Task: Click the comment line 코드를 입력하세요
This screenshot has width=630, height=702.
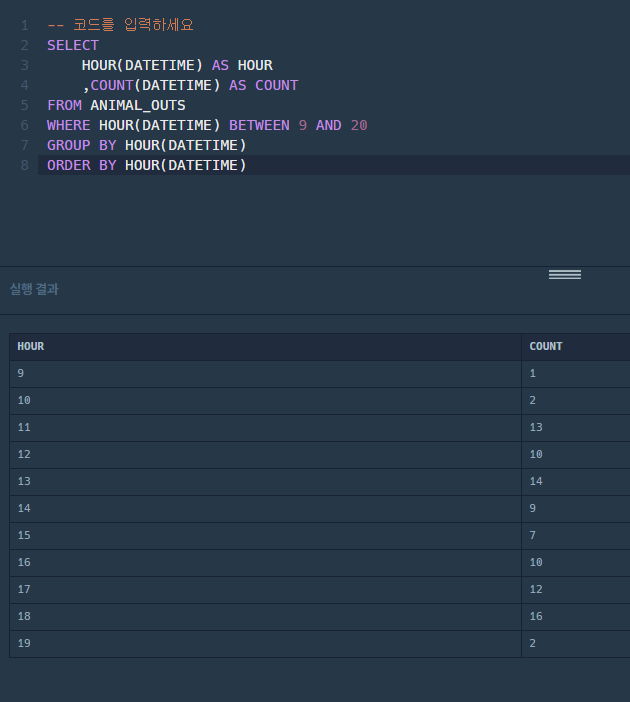Action: tap(120, 25)
